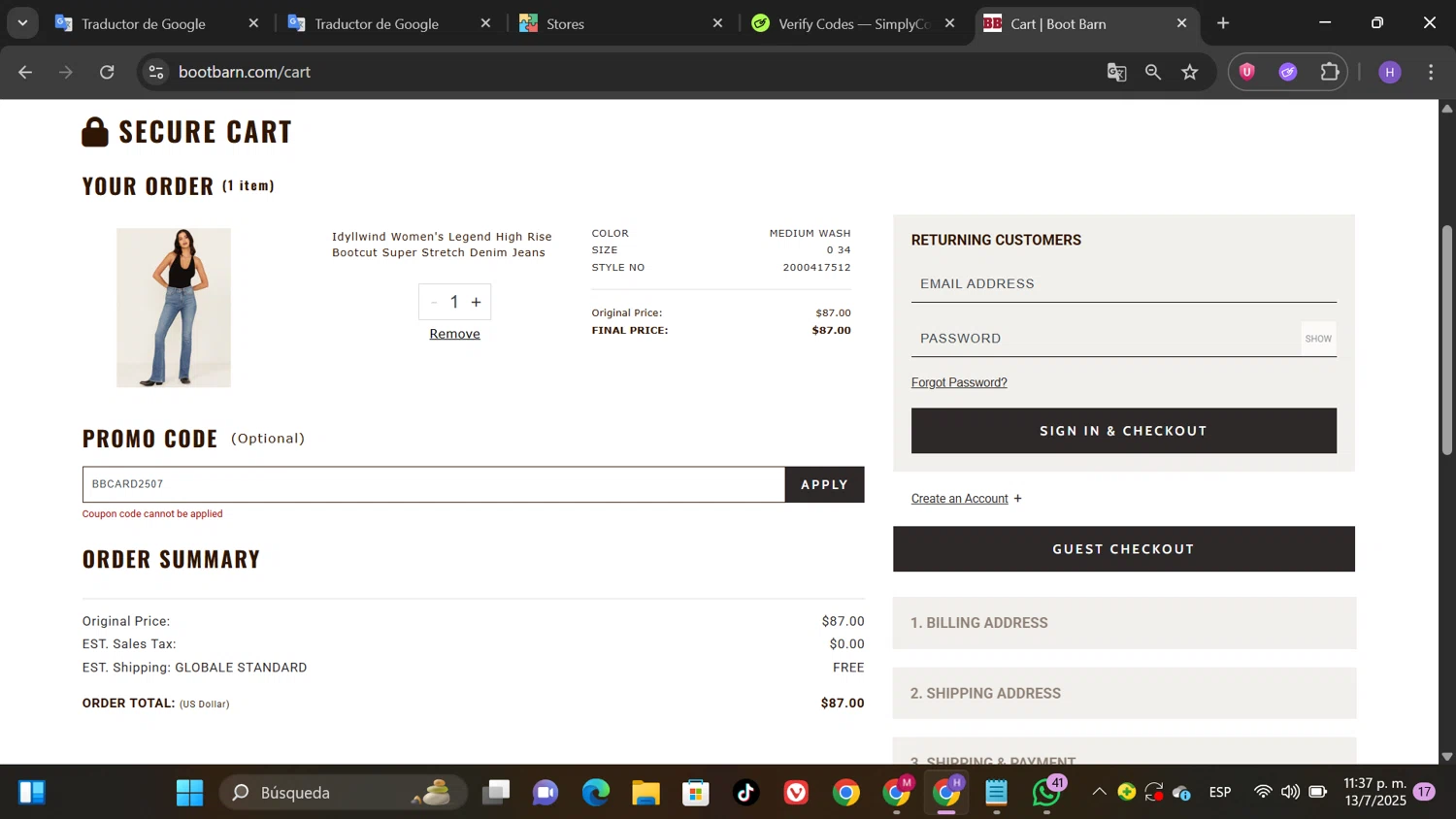Expand Create an Account section
Viewport: 1456px width, 819px height.
tap(966, 499)
